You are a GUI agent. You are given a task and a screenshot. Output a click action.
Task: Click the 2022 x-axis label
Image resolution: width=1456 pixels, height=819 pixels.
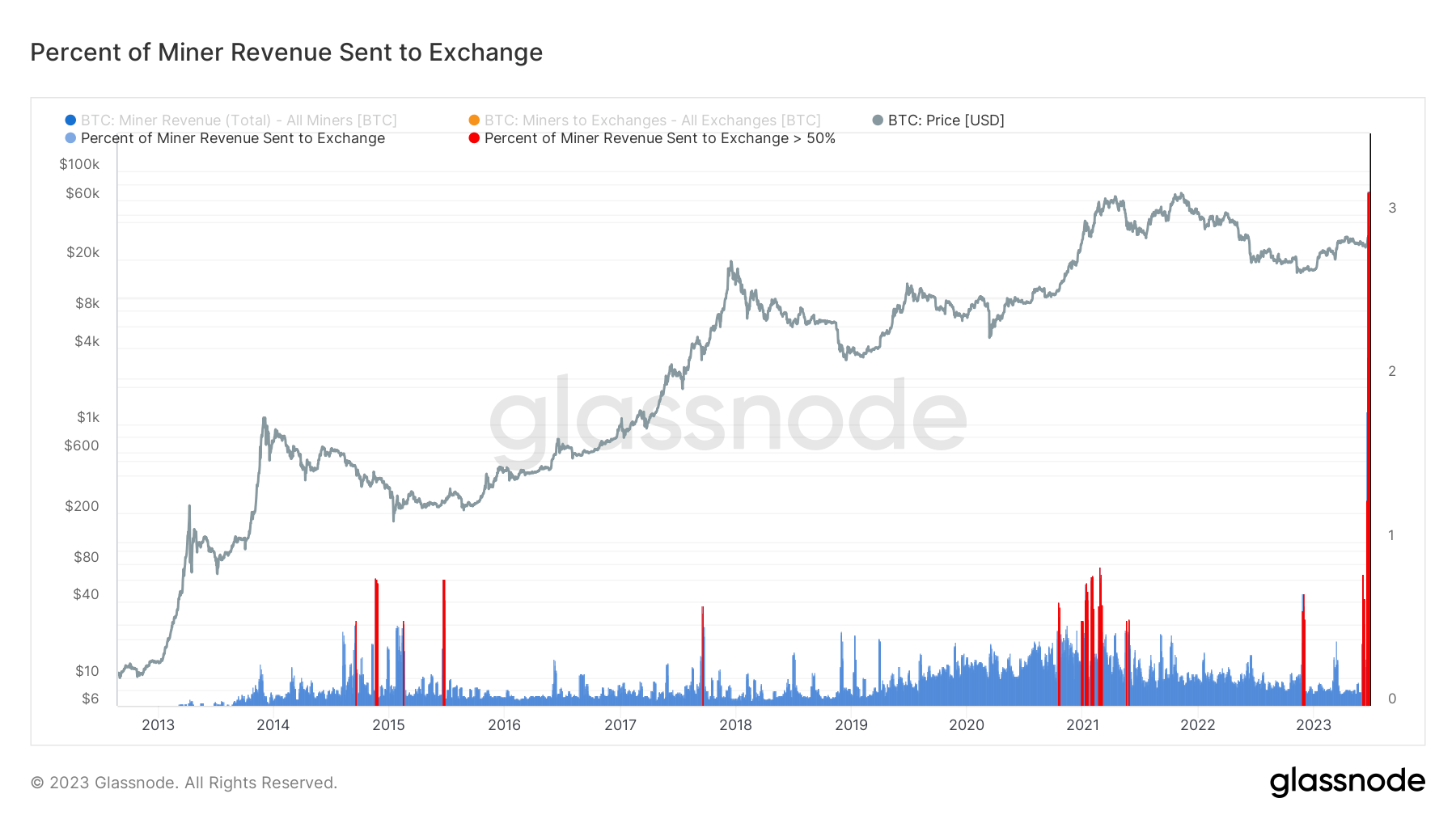[1198, 725]
